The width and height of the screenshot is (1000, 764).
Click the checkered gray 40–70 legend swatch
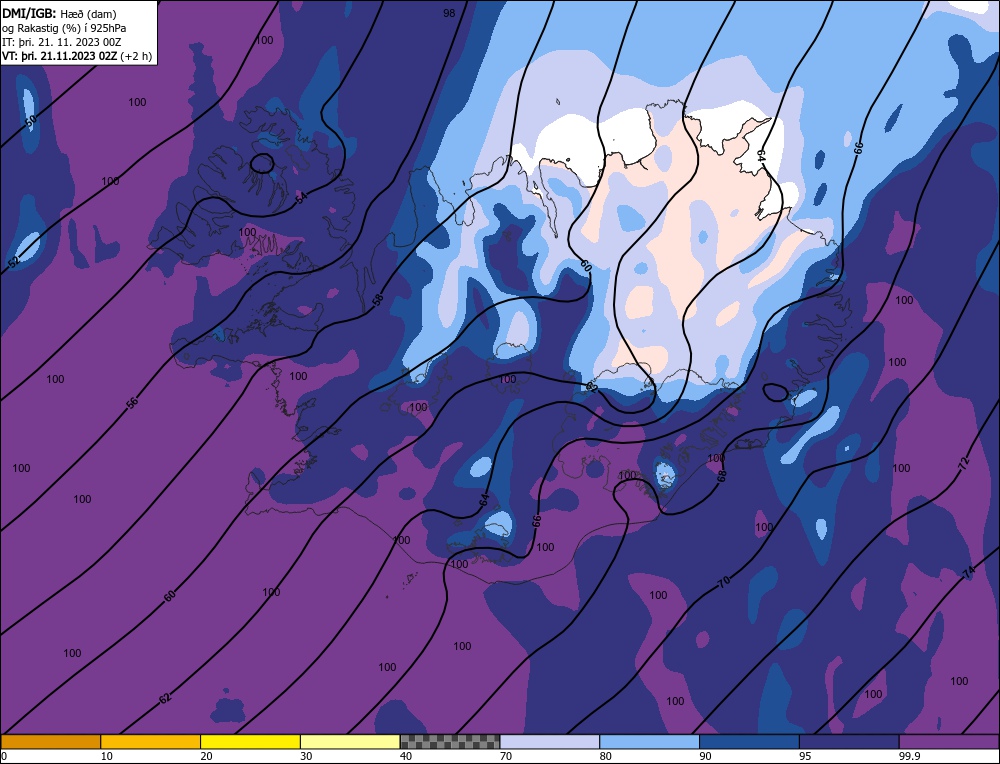pos(450,742)
